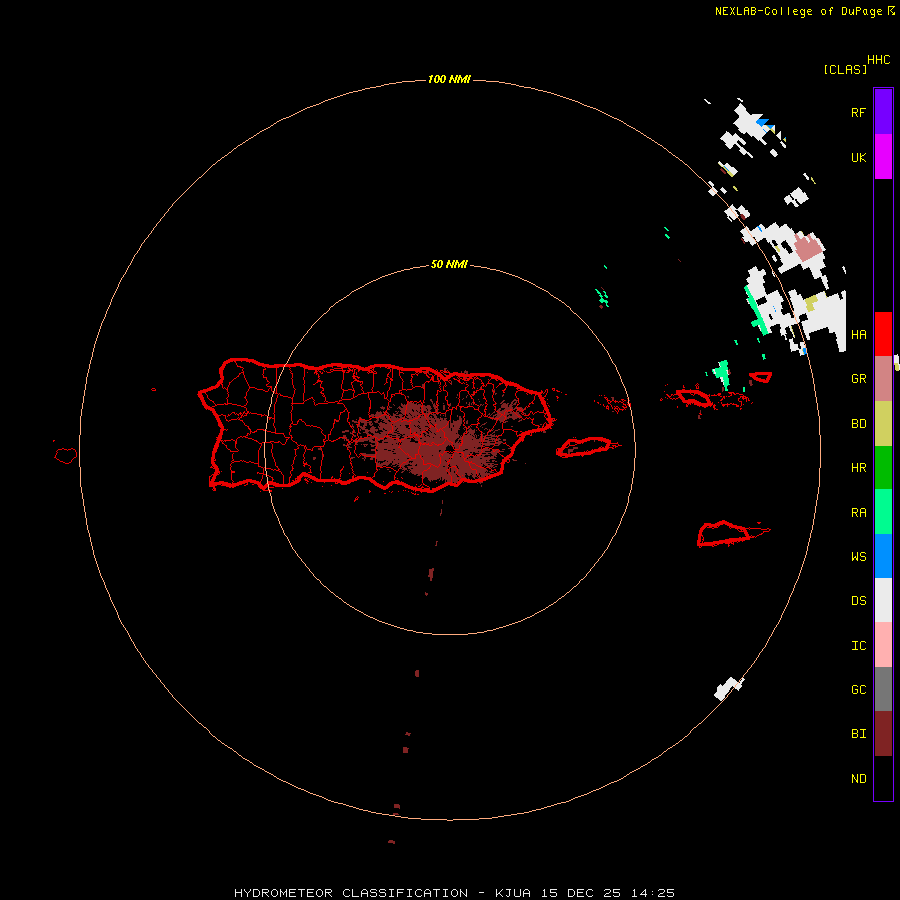
Task: Click the 'HA' legend label
Action: coord(858,335)
